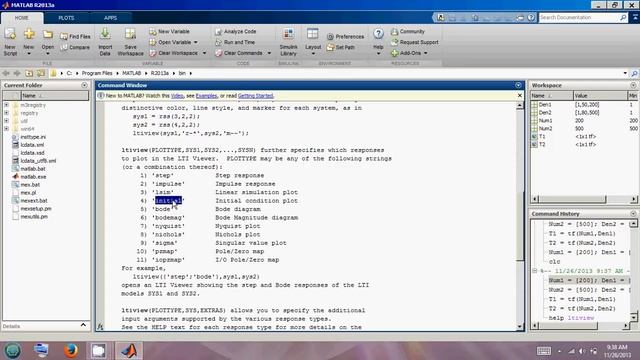Open Preferences
640x360 pixels.
pyautogui.click(x=345, y=36)
